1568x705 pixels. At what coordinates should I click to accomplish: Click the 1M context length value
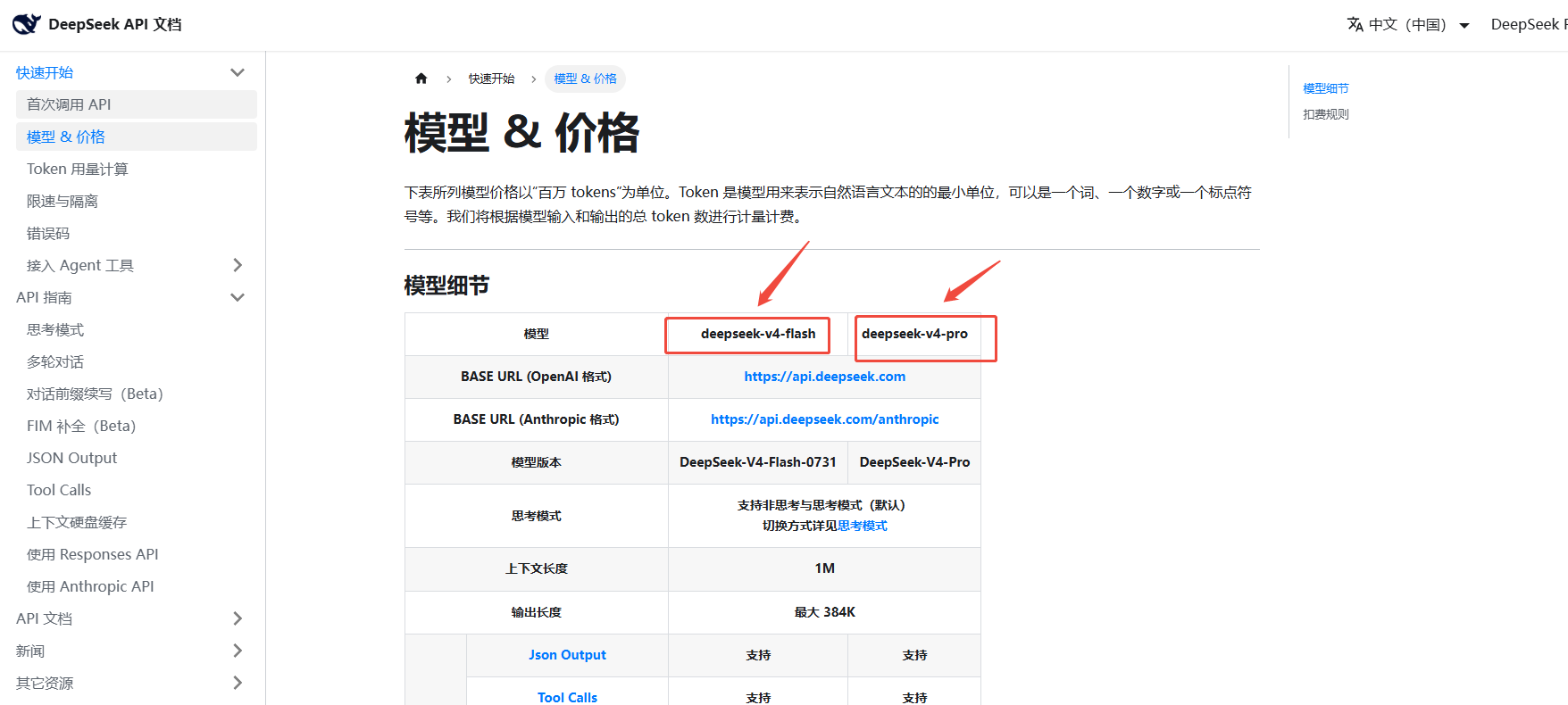(x=825, y=568)
